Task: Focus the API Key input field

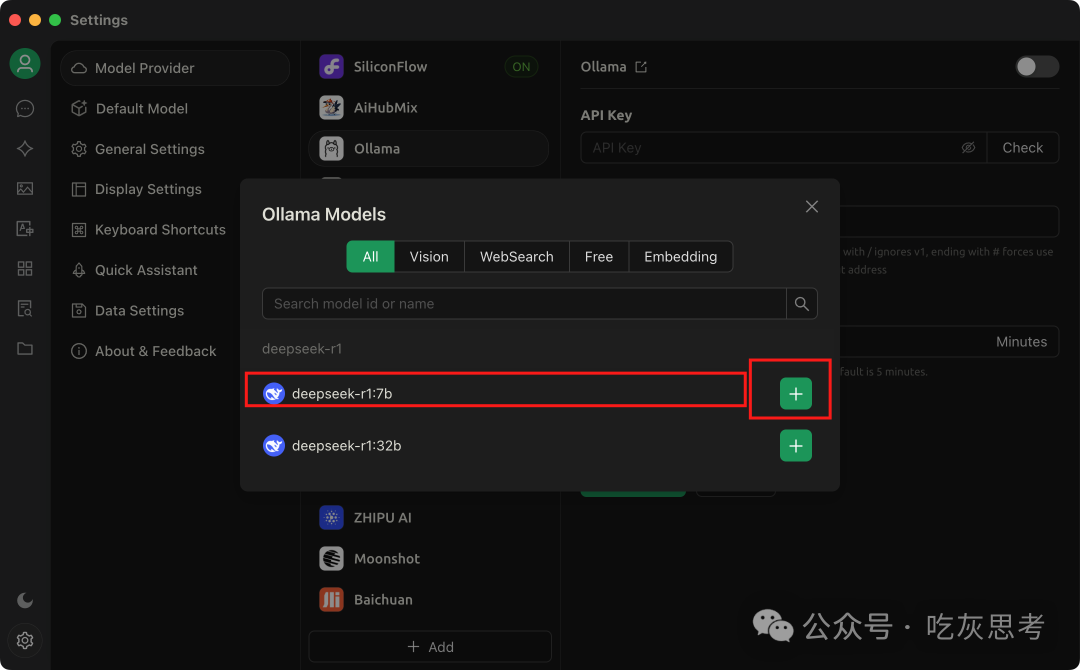Action: tap(784, 148)
